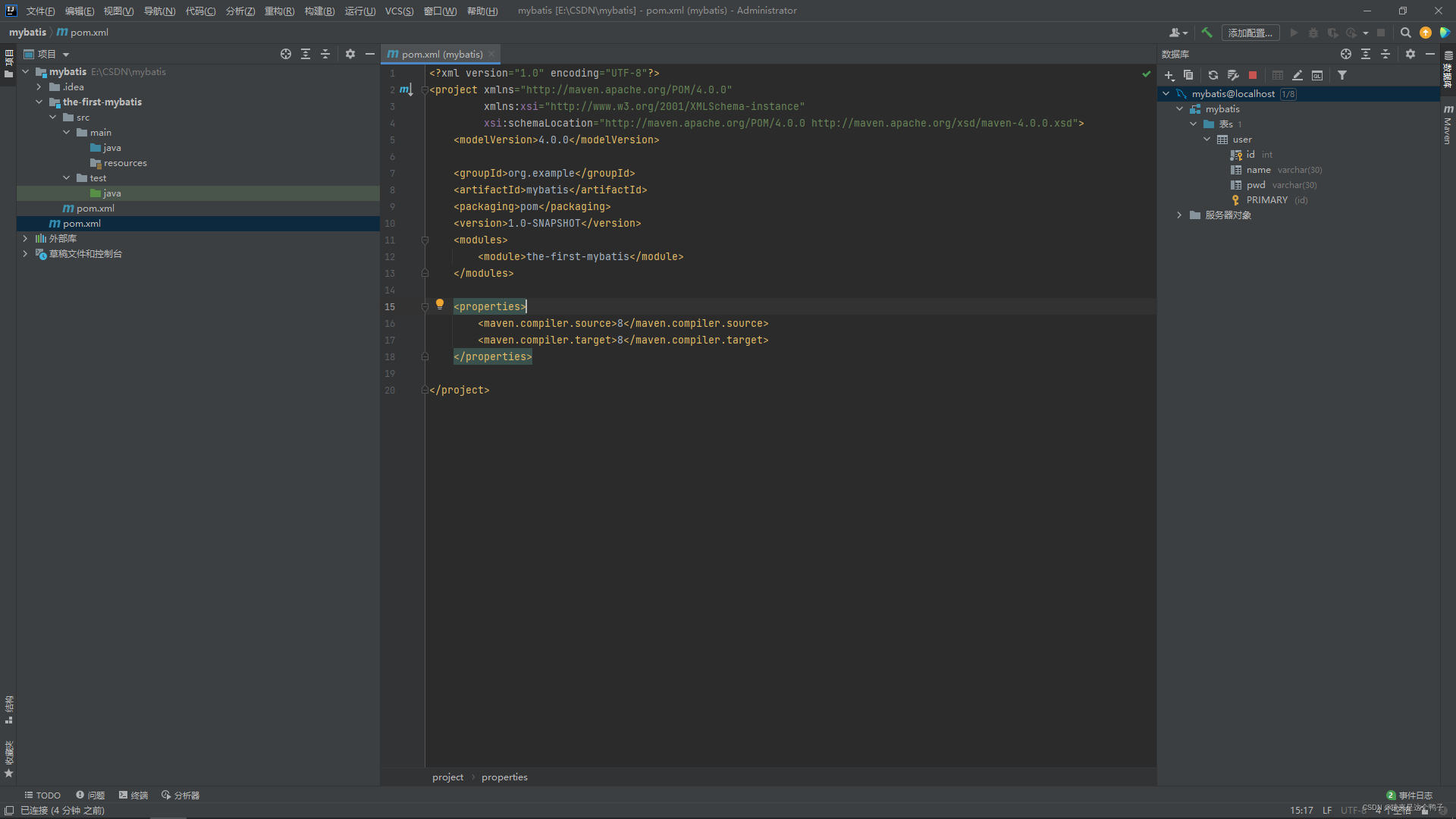Click the colorful plugin icon in top-right toolbar
The image size is (1456, 819).
(1445, 33)
